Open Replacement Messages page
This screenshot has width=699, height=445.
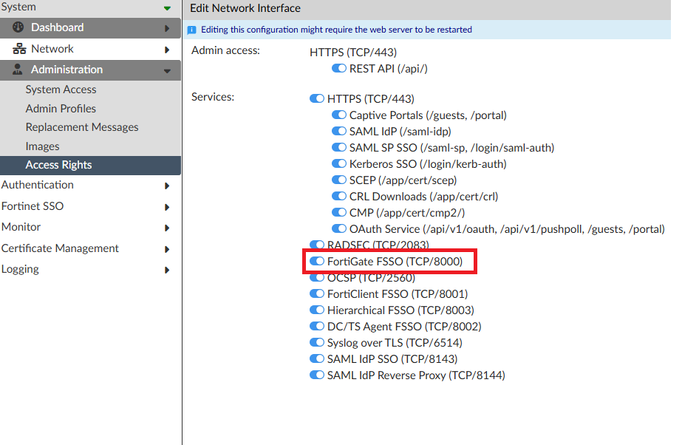pos(82,127)
